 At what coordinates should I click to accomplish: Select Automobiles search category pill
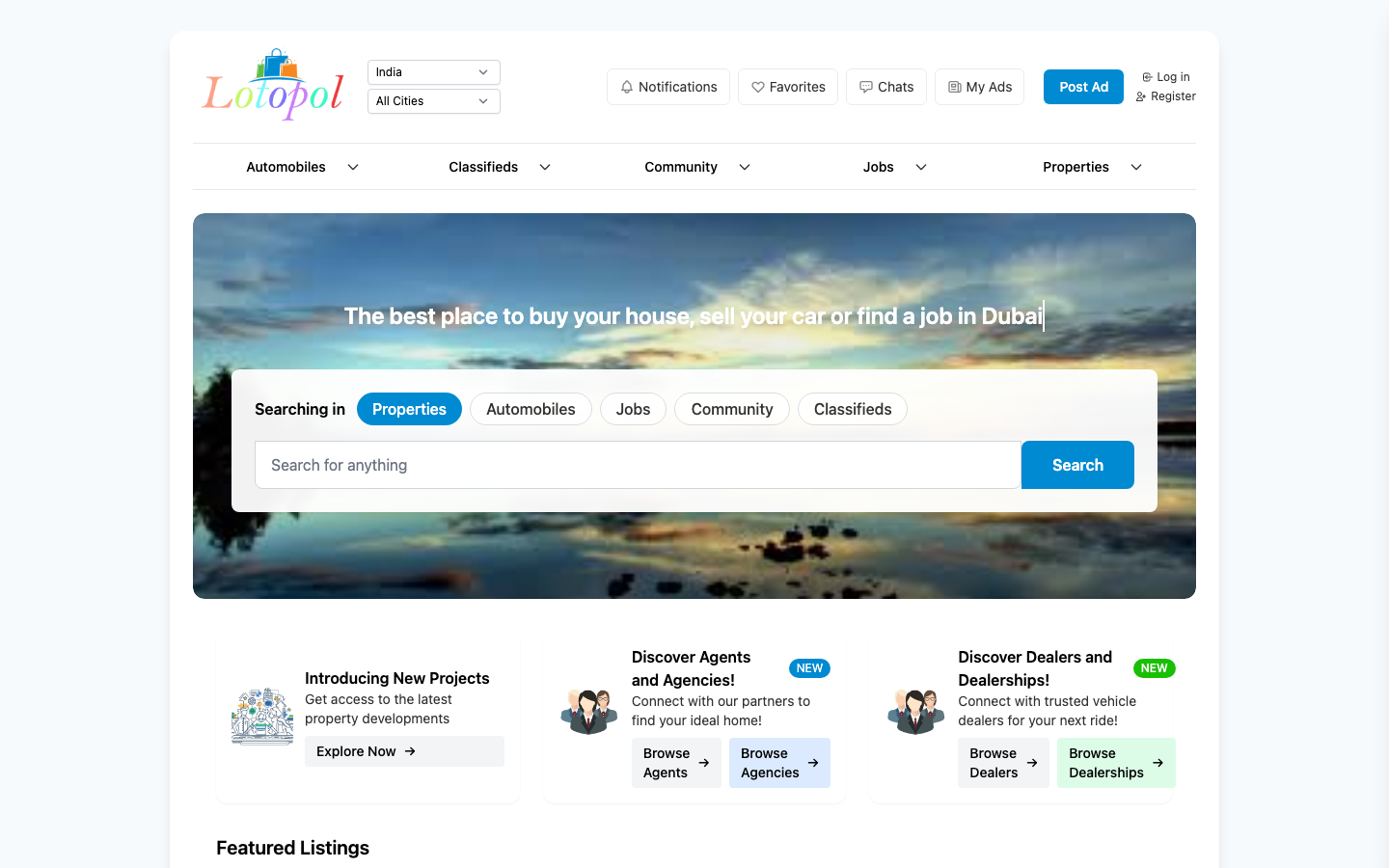(x=531, y=409)
